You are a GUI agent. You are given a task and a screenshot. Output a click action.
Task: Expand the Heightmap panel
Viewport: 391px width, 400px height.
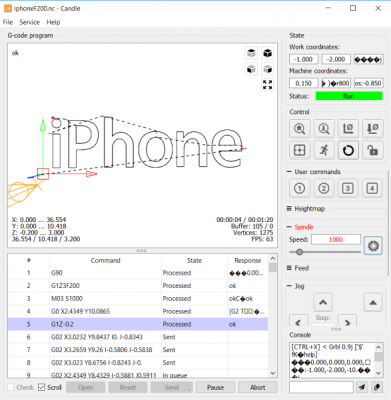(306, 209)
